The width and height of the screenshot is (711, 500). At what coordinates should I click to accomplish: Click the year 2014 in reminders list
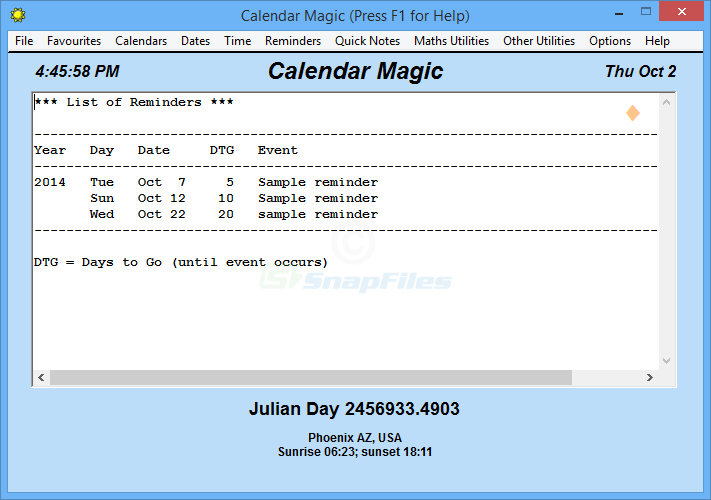click(50, 182)
